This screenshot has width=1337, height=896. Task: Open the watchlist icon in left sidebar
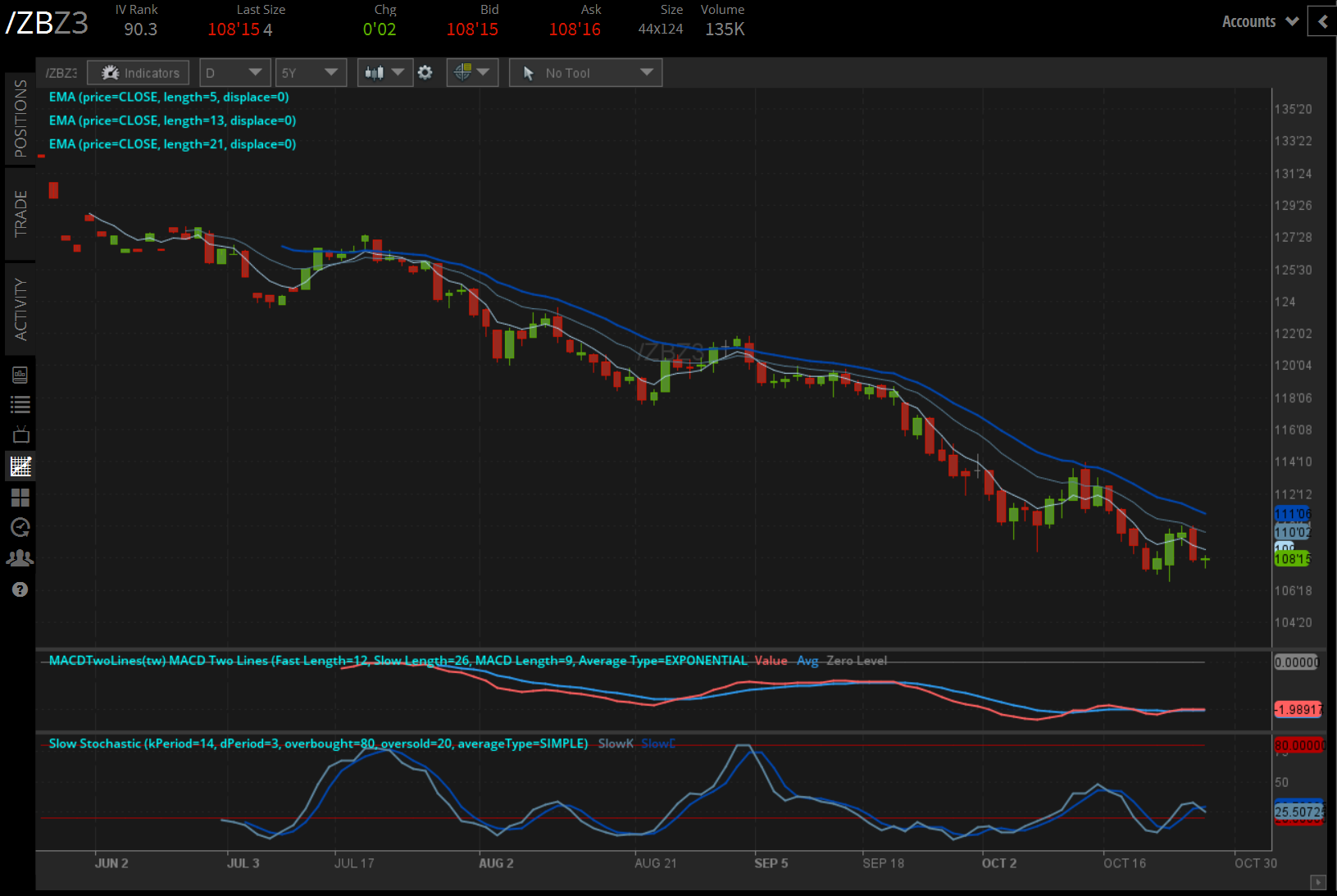pyautogui.click(x=20, y=403)
